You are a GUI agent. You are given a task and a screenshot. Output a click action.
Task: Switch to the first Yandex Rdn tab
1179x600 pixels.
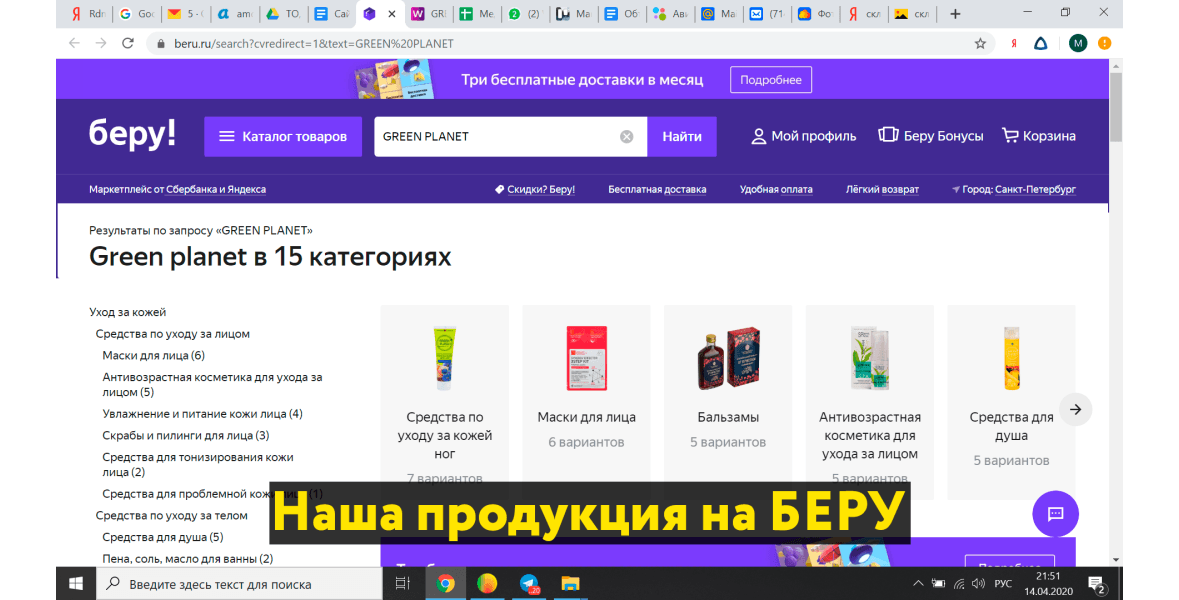[x=87, y=14]
